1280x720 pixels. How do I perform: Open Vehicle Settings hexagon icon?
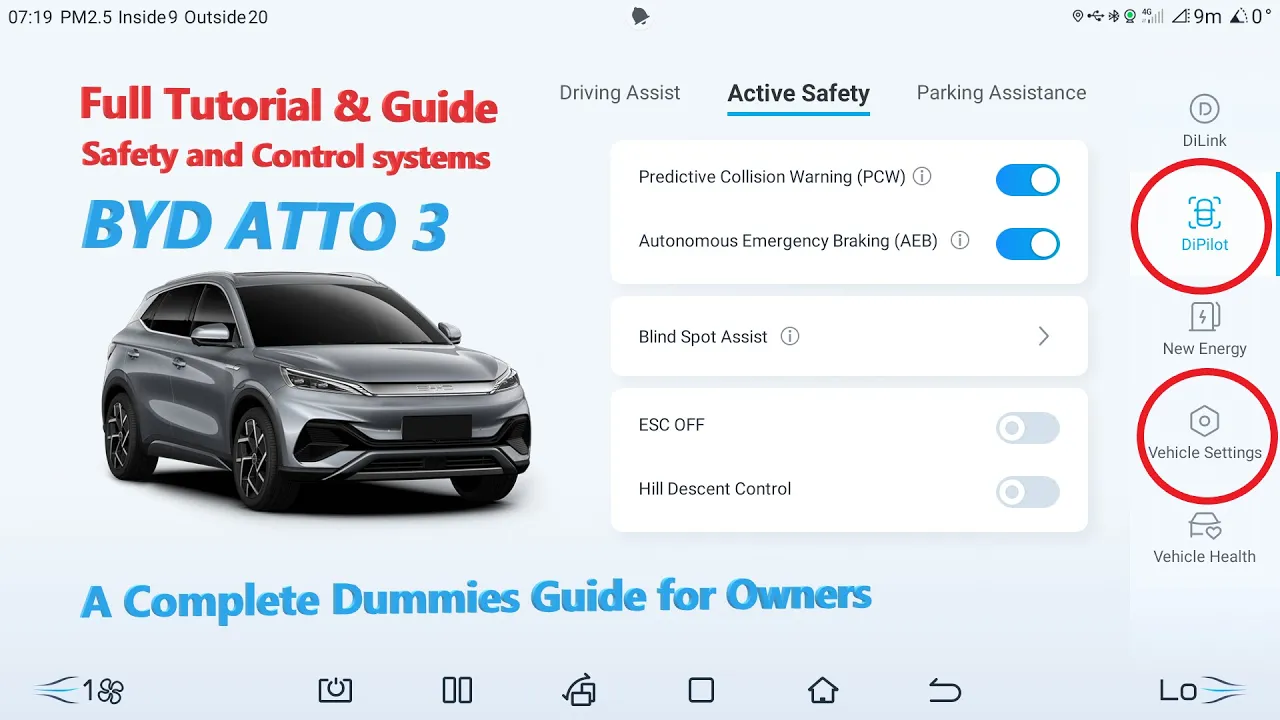(1204, 421)
